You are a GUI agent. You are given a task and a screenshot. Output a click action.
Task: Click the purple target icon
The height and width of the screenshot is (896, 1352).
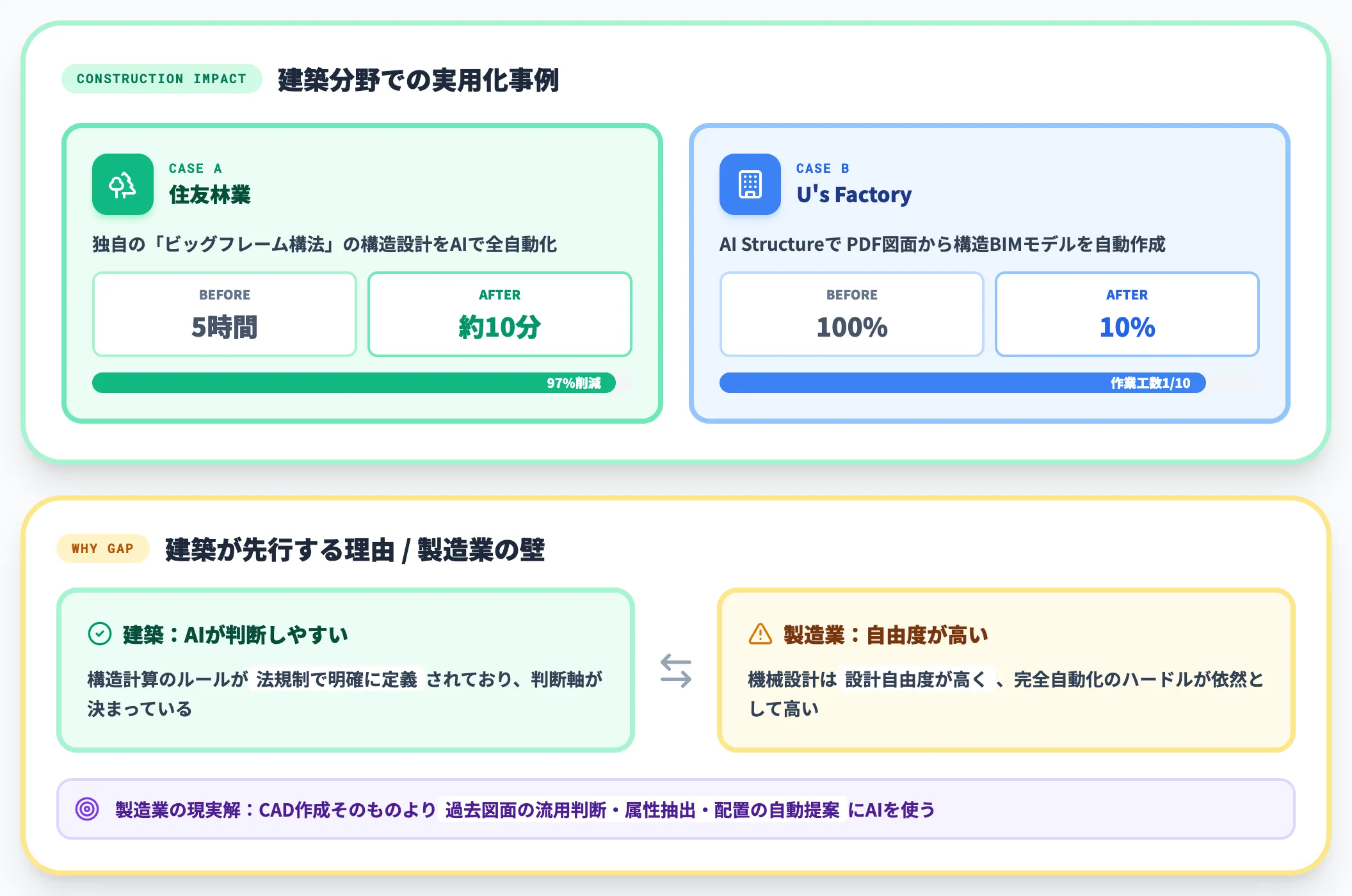(x=87, y=809)
